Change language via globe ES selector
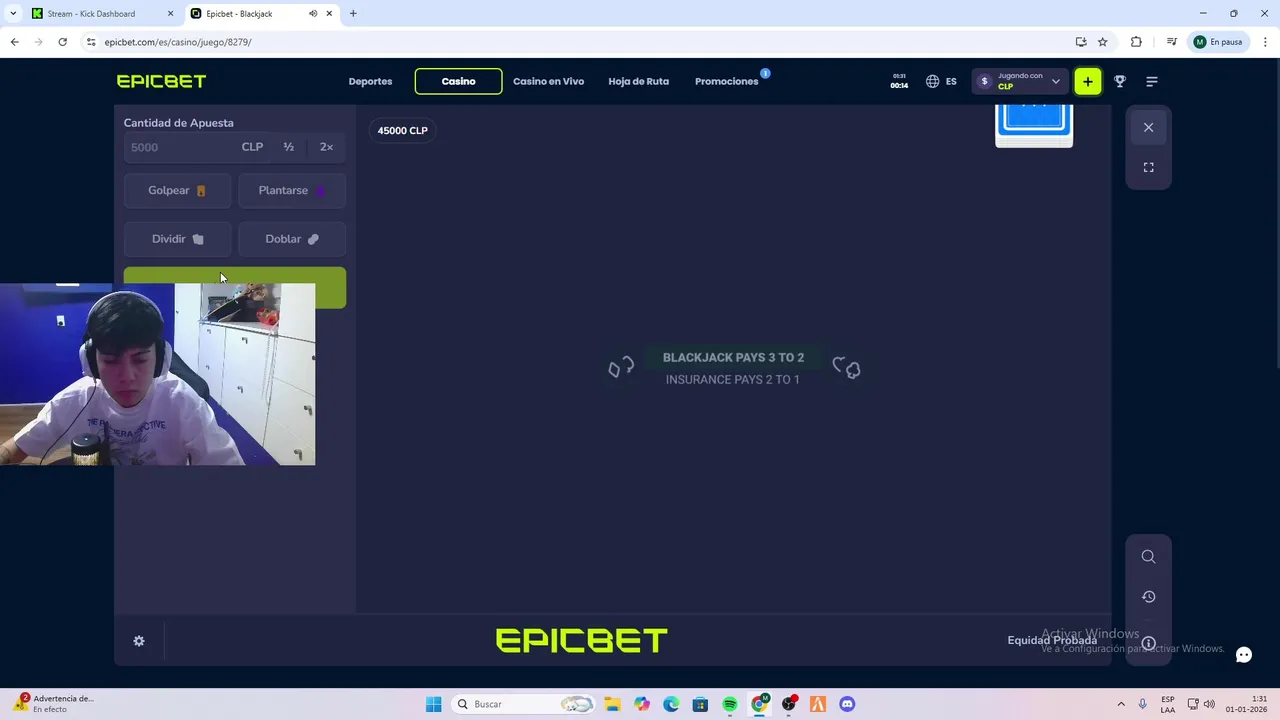1280x720 pixels. (x=941, y=81)
